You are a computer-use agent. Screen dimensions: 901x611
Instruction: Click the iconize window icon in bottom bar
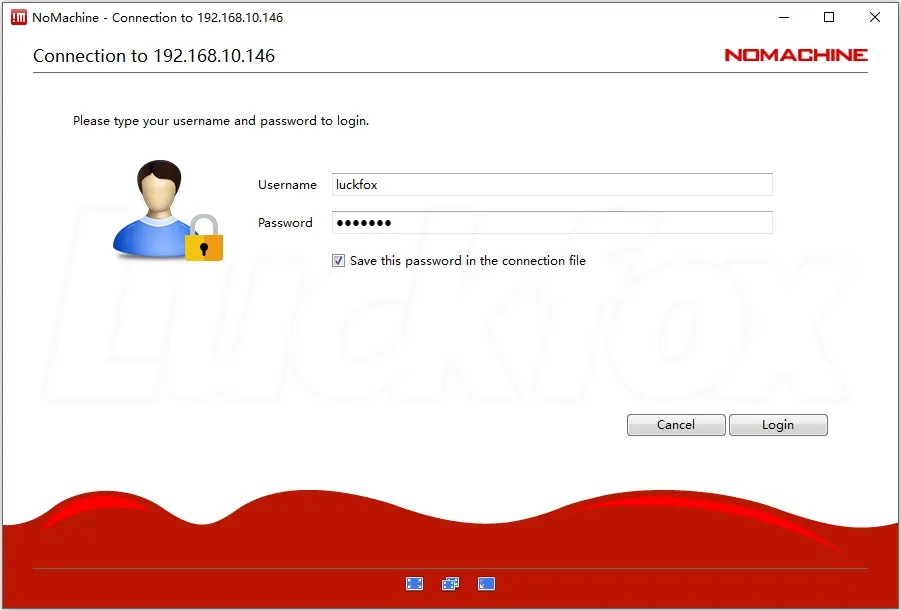(x=486, y=584)
